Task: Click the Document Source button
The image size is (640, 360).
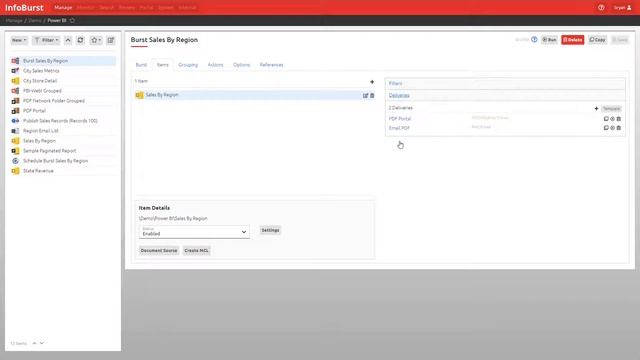Action: click(159, 250)
